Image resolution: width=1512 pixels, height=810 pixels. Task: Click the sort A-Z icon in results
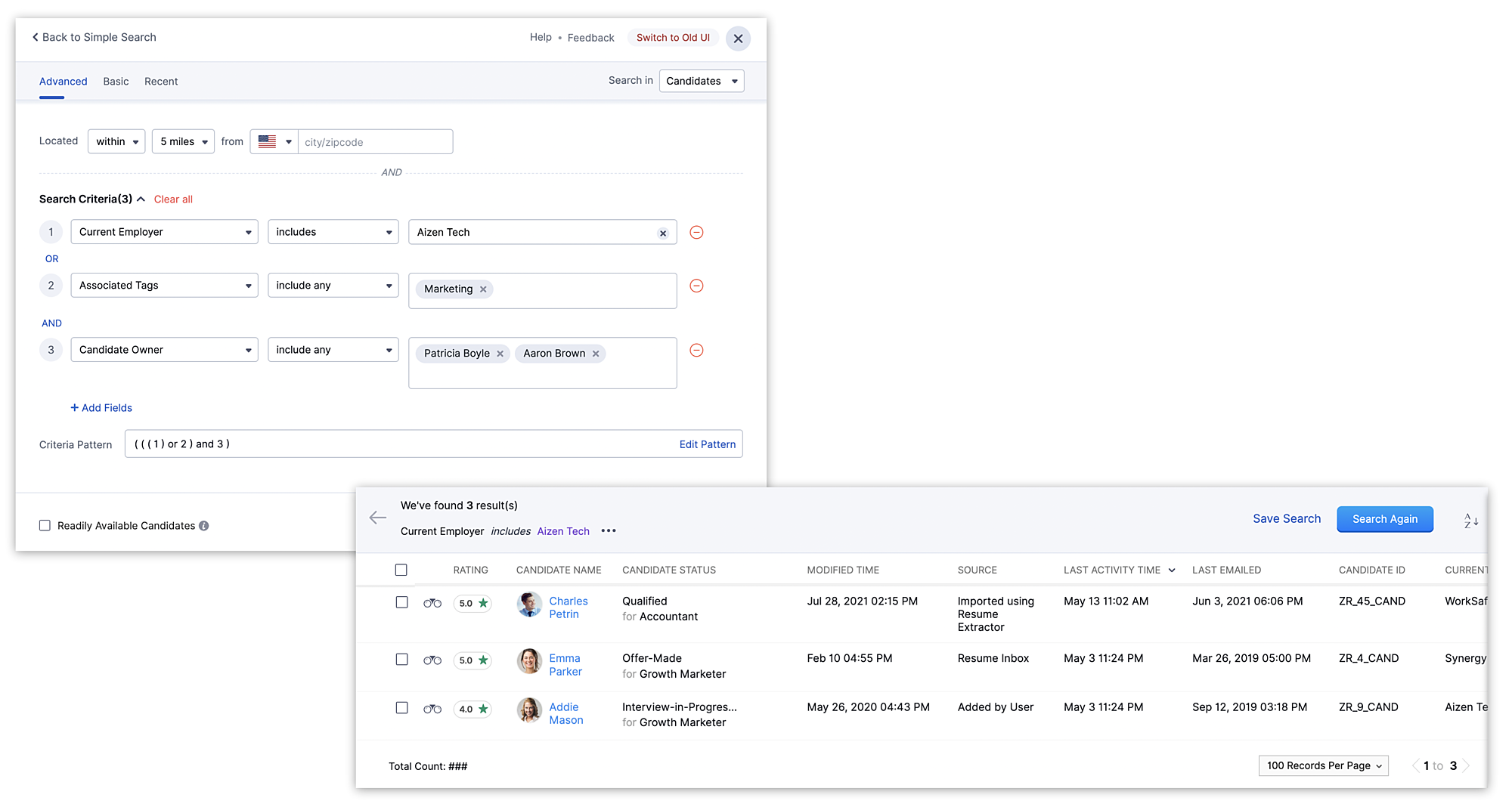pyautogui.click(x=1470, y=520)
